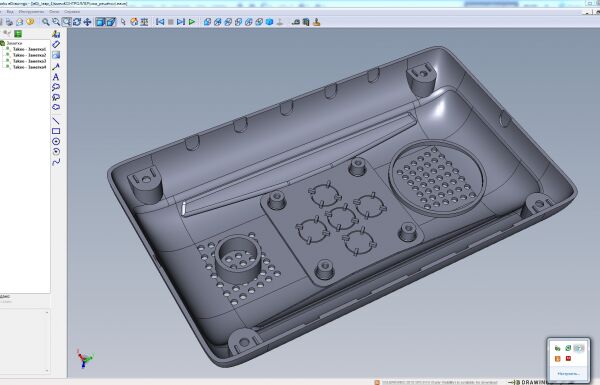Select the Line drawing tool
Viewport: 600px width, 385px height.
point(56,121)
